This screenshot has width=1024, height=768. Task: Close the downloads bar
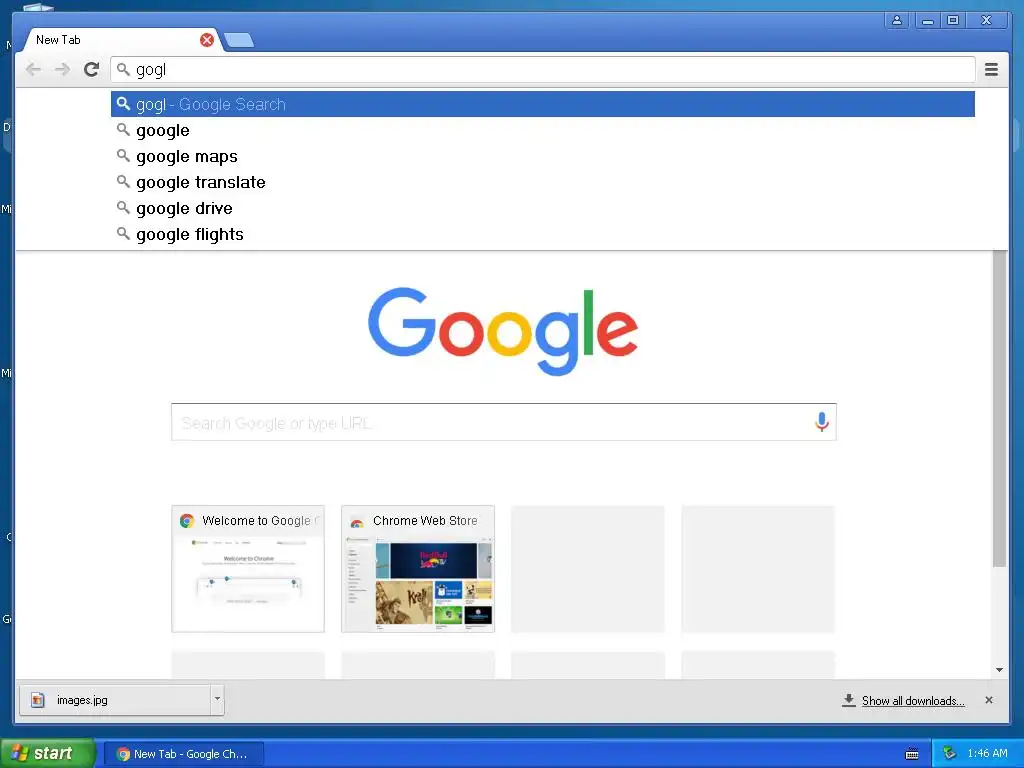pos(989,700)
